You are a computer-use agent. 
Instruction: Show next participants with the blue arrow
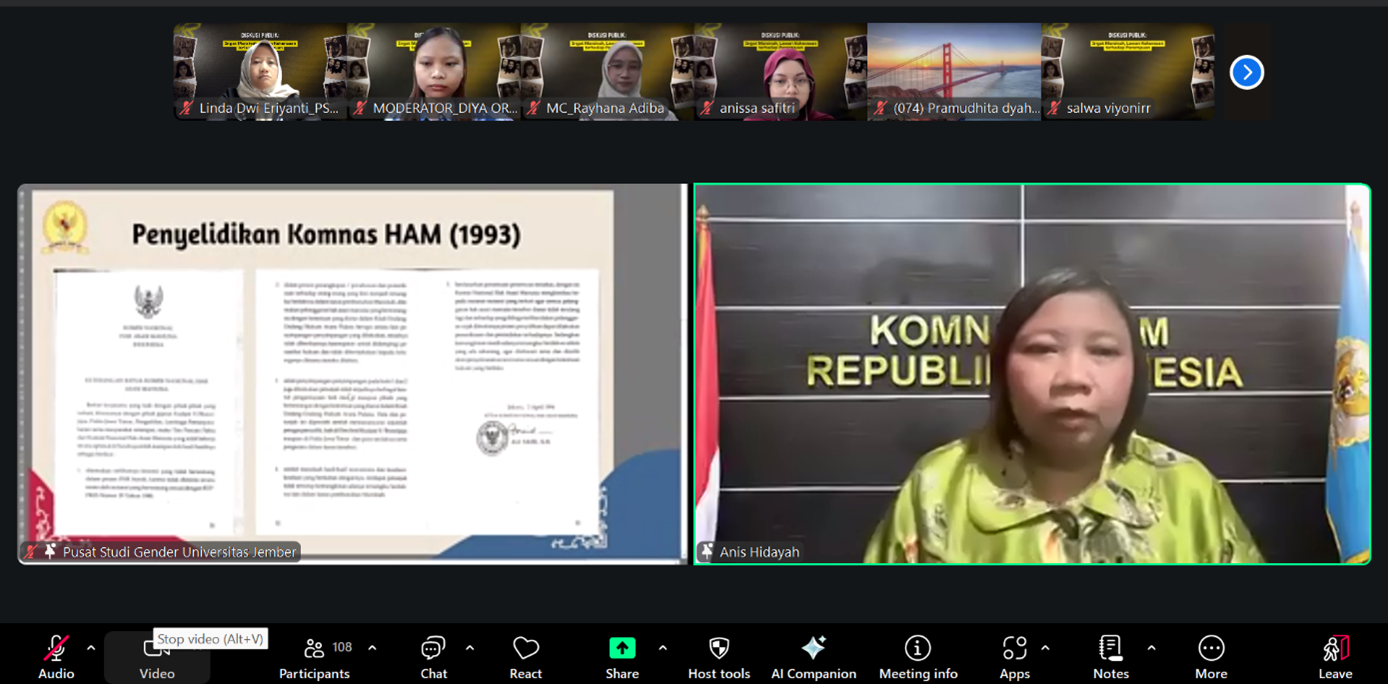pyautogui.click(x=1246, y=72)
